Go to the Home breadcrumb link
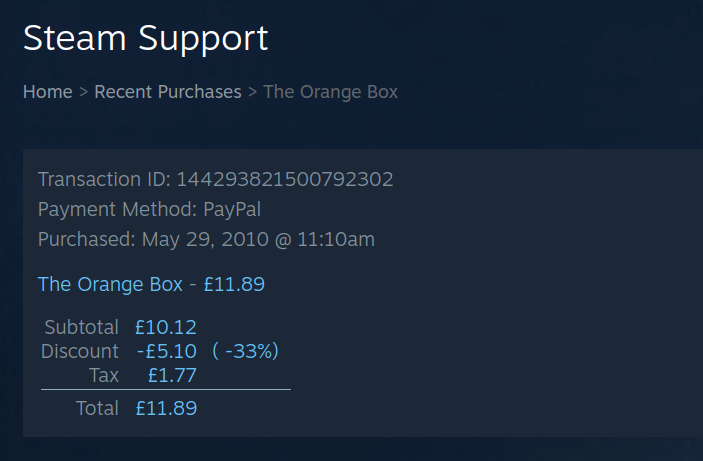This screenshot has height=461, width=703. coord(48,92)
